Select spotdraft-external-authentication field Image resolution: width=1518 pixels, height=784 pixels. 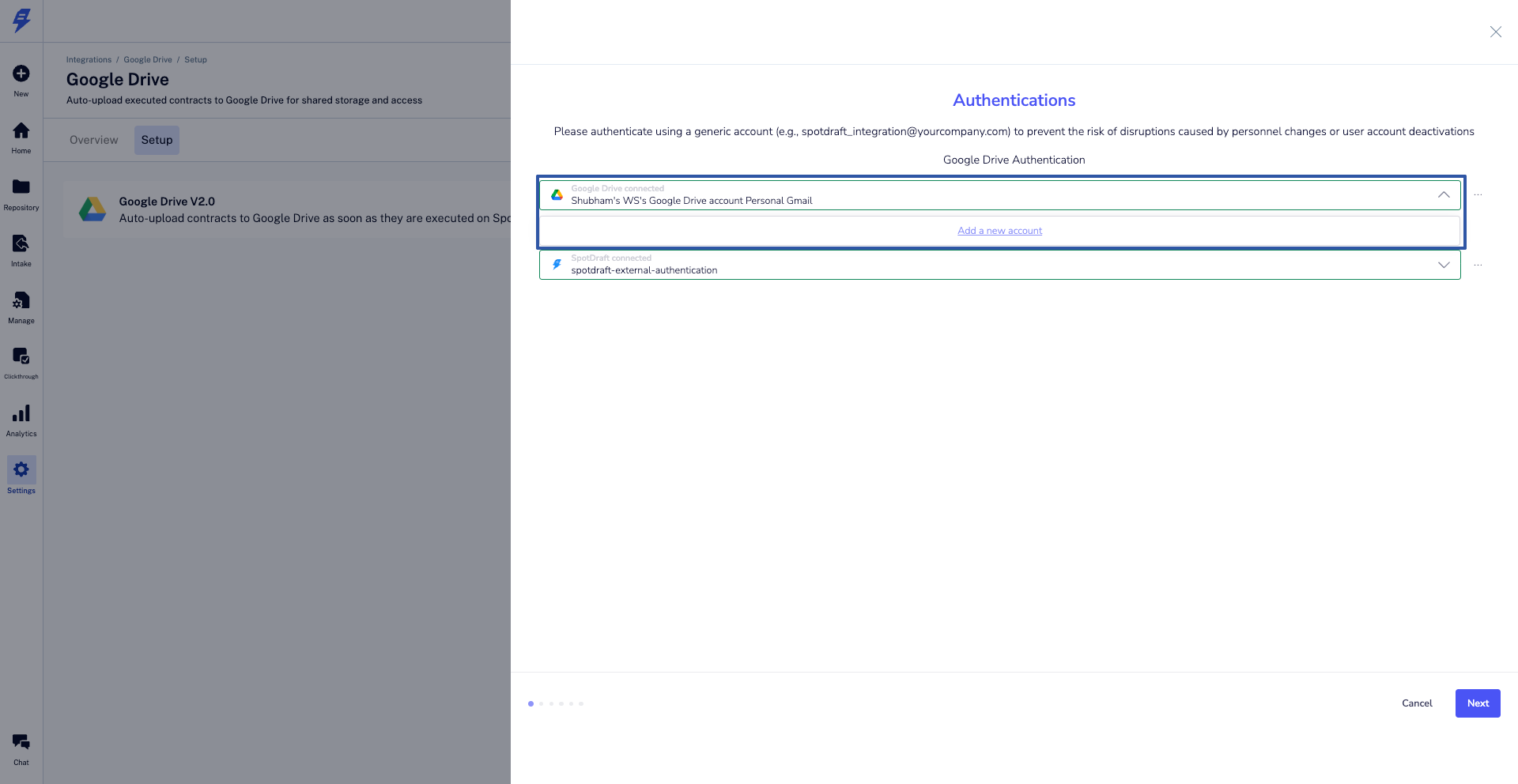click(999, 265)
